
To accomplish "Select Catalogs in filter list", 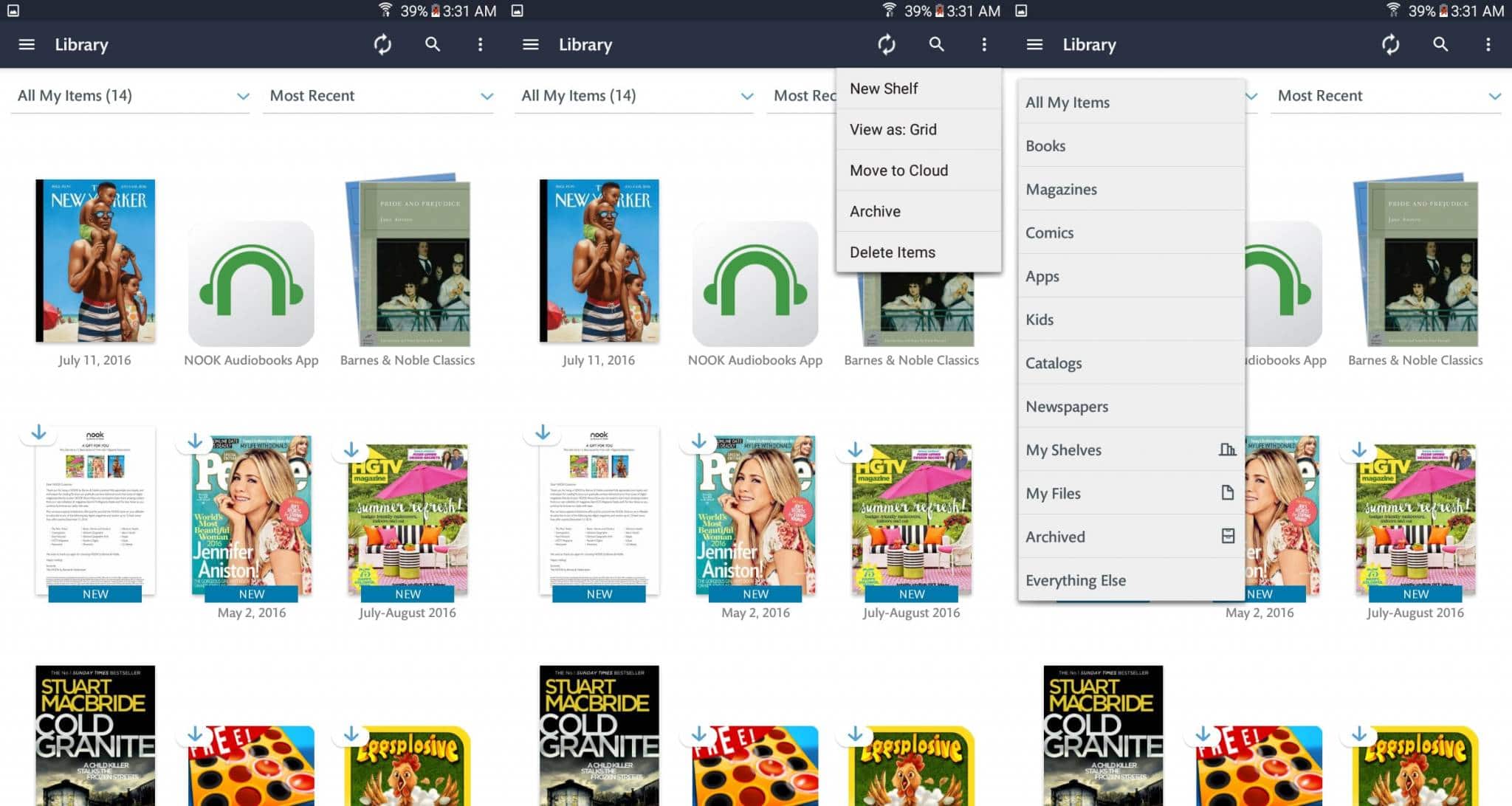I will tap(1131, 362).
